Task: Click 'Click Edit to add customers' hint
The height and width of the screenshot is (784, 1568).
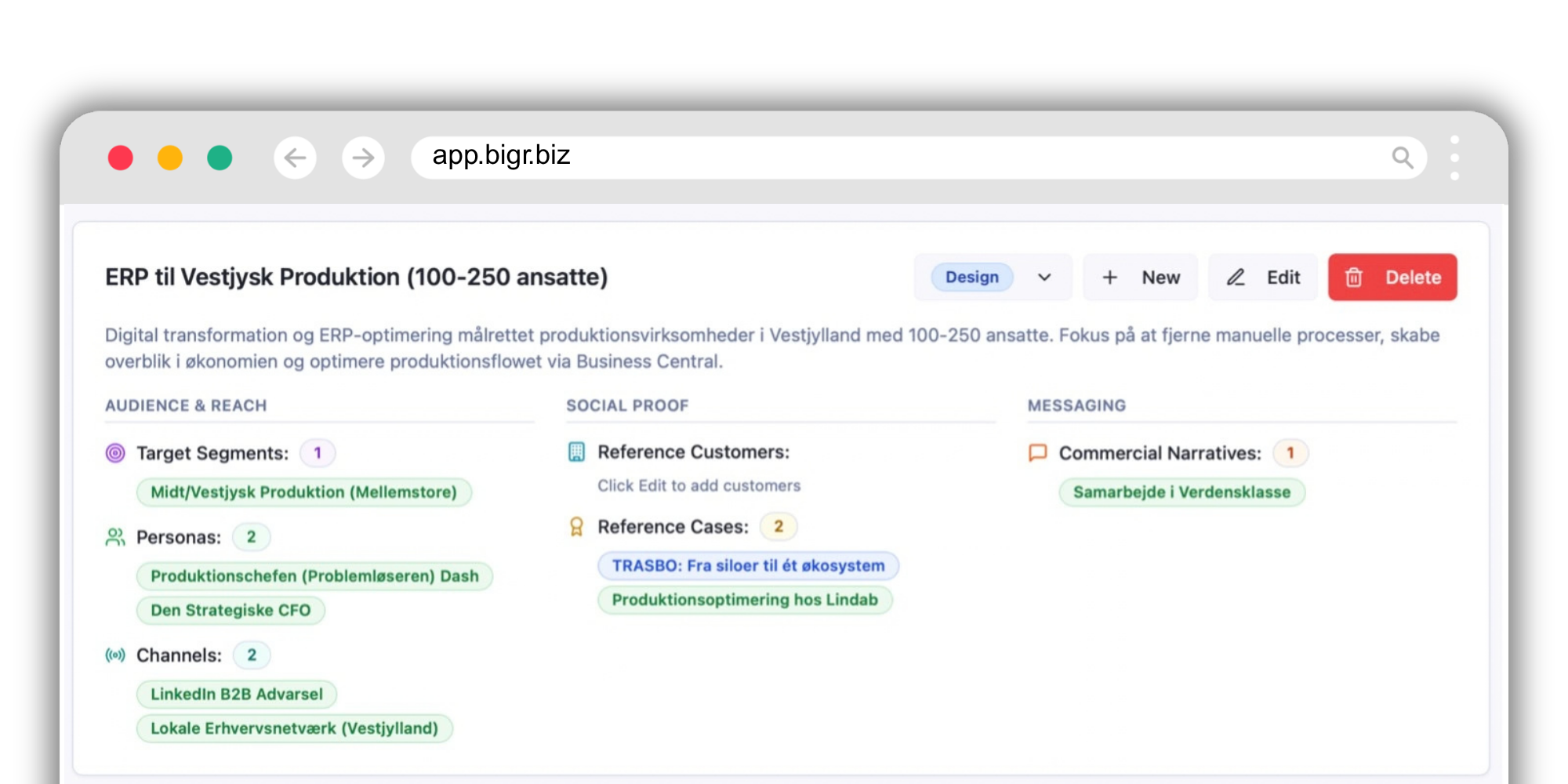Action: pyautogui.click(x=699, y=486)
